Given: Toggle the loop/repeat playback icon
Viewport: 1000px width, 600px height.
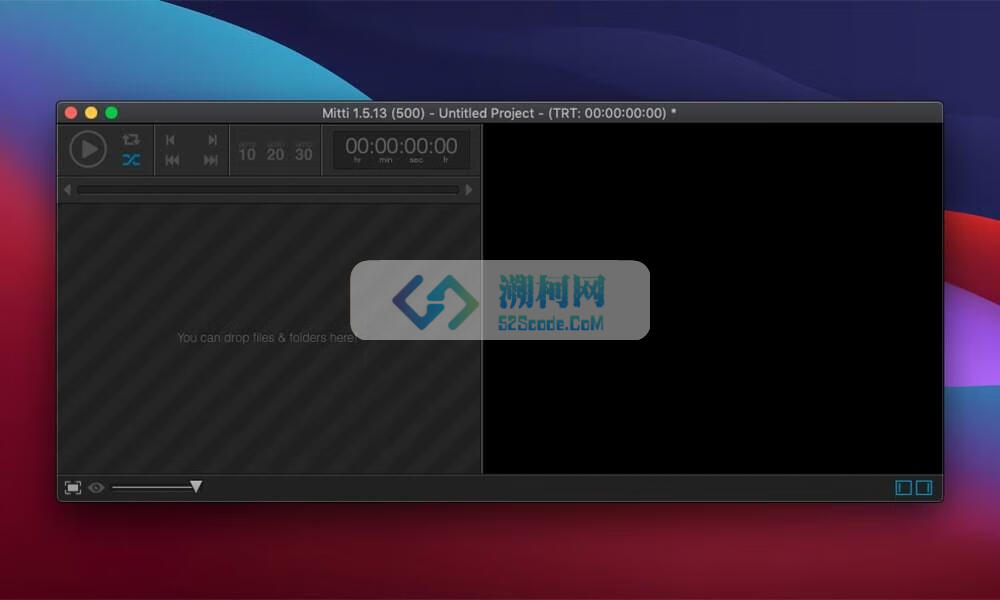Looking at the screenshot, I should 131,139.
